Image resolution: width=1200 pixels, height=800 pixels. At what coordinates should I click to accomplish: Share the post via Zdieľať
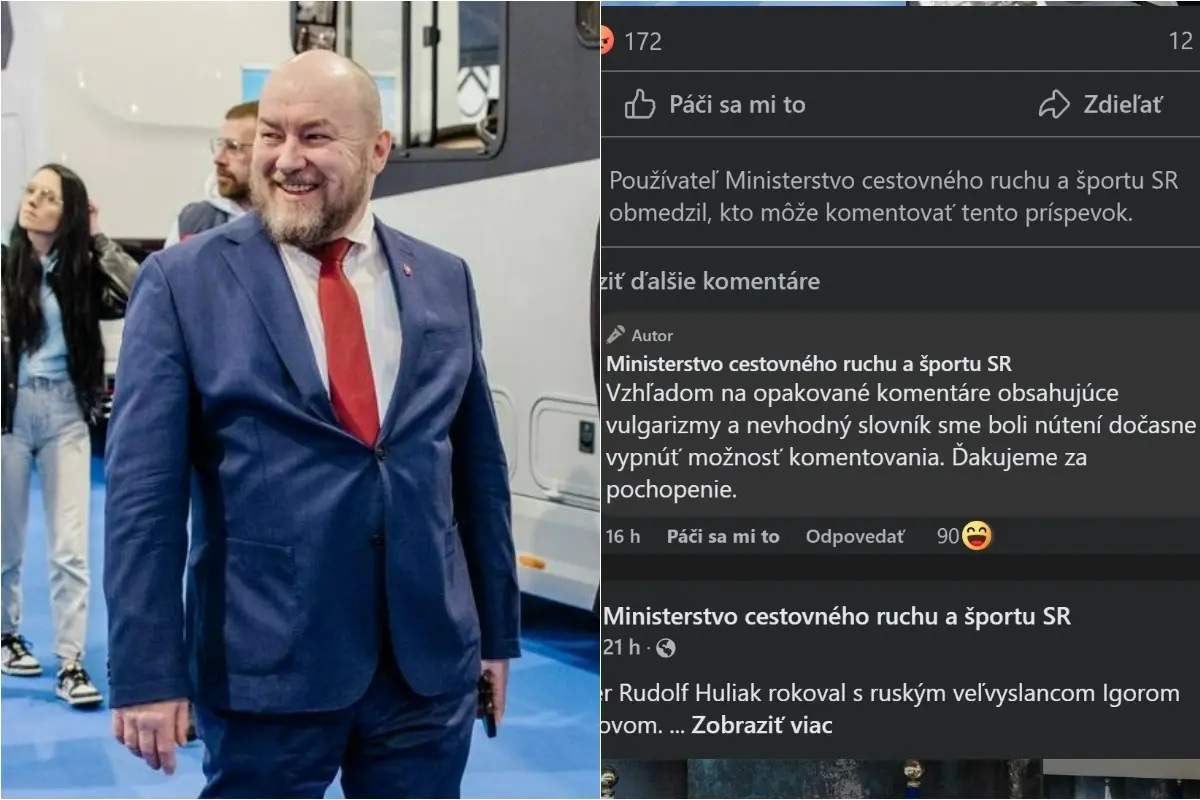coord(1101,104)
